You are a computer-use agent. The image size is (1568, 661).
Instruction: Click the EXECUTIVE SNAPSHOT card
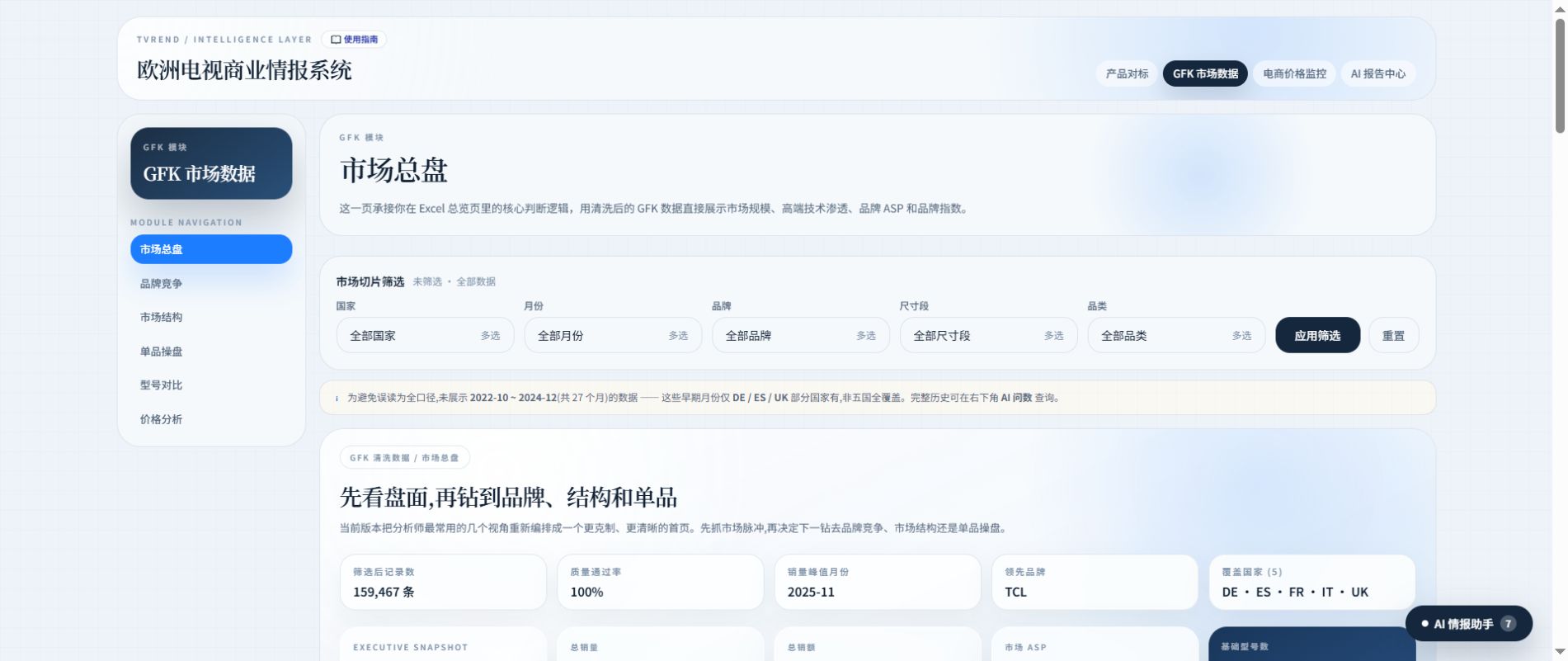click(443, 644)
